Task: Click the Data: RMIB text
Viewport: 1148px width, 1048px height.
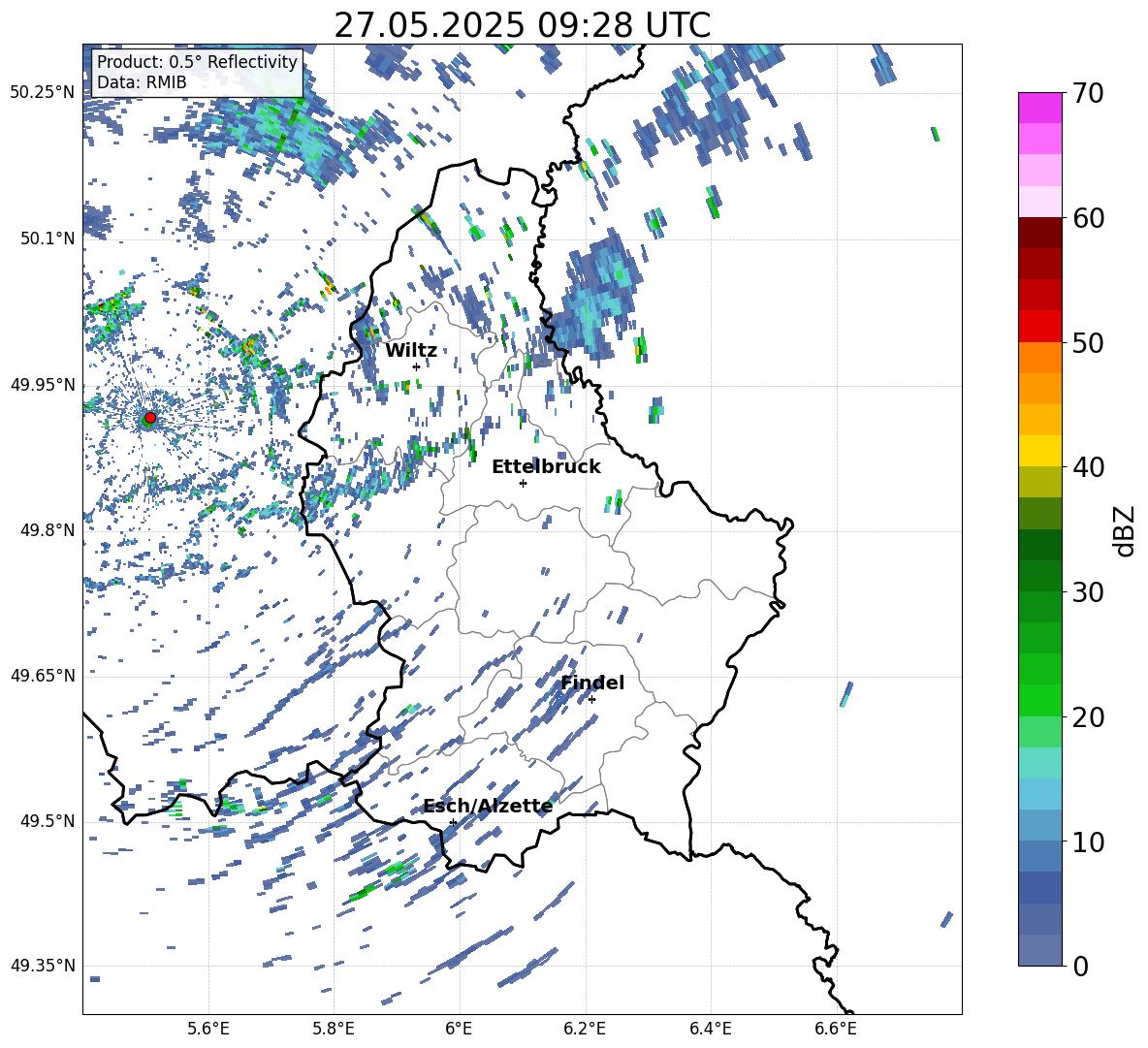Action: [142, 82]
